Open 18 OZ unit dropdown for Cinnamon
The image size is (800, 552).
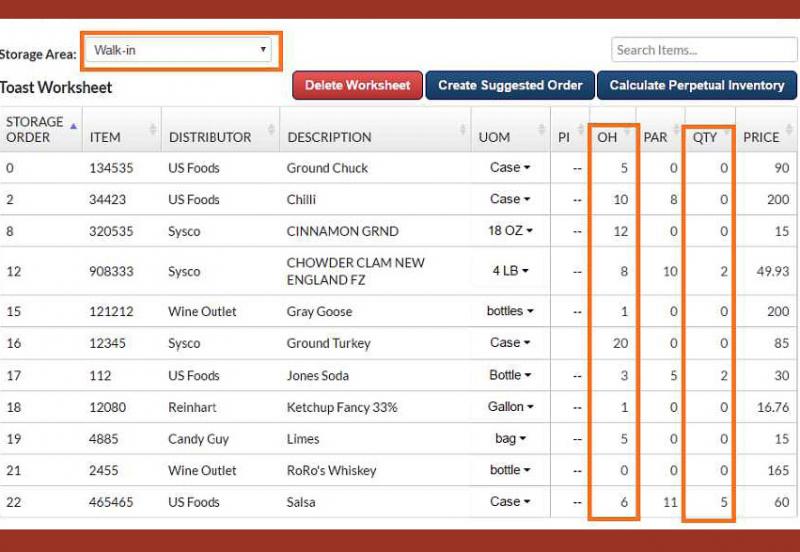point(510,231)
